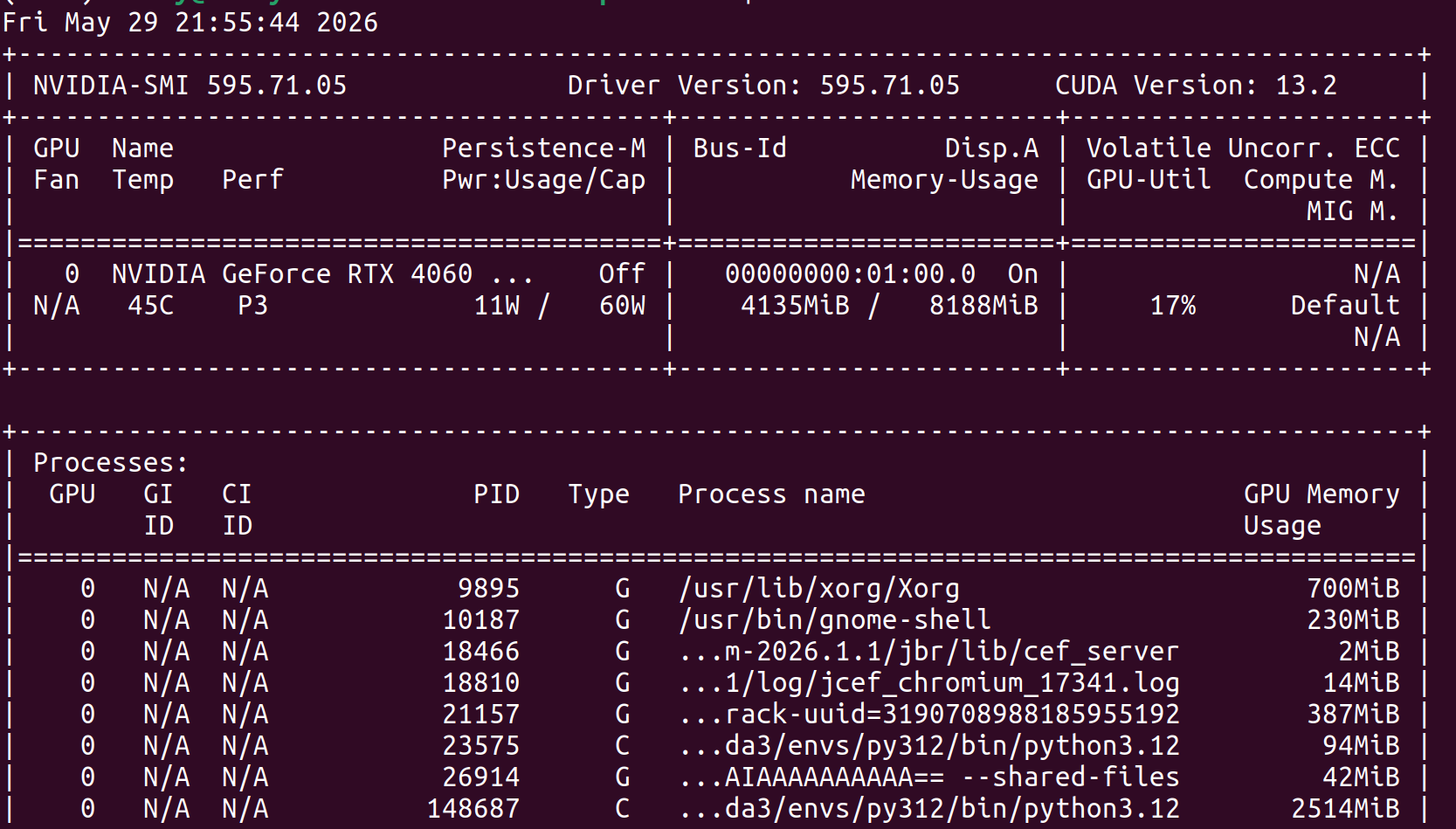1456x829 pixels.
Task: Click the Memory-Usage header
Action: 944,180
